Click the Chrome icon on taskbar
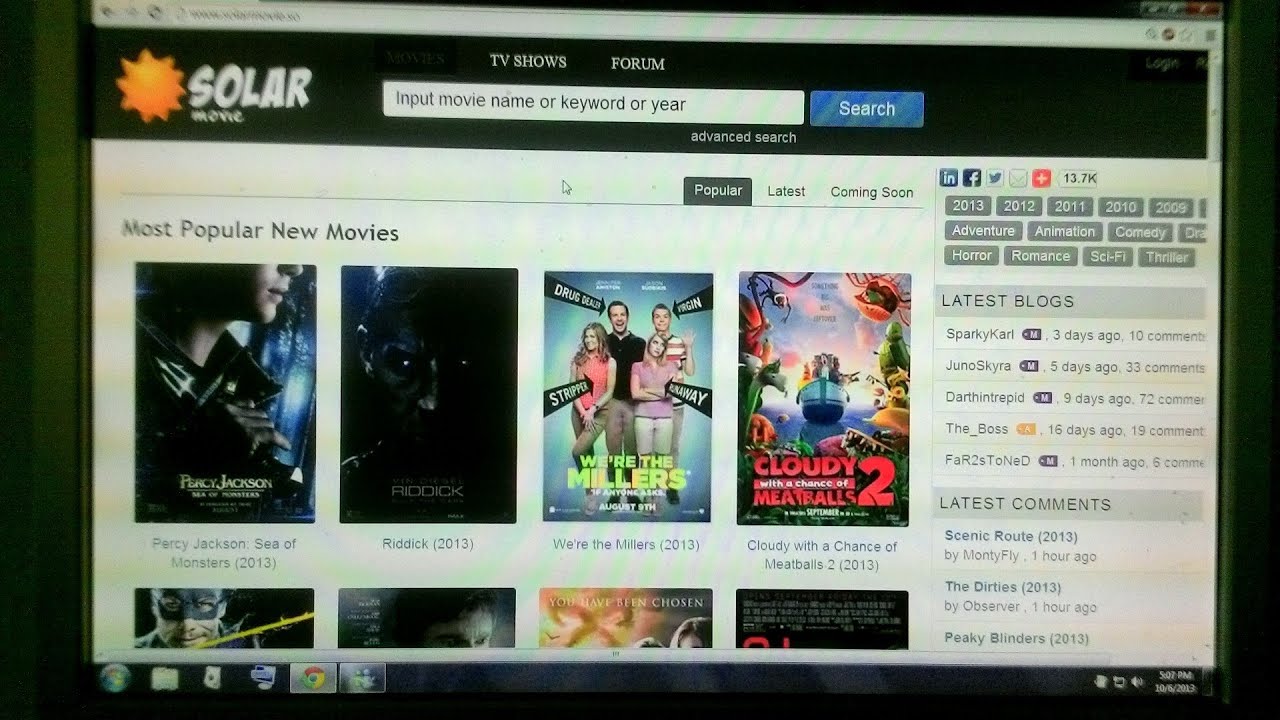This screenshot has height=720, width=1280. pyautogui.click(x=313, y=678)
